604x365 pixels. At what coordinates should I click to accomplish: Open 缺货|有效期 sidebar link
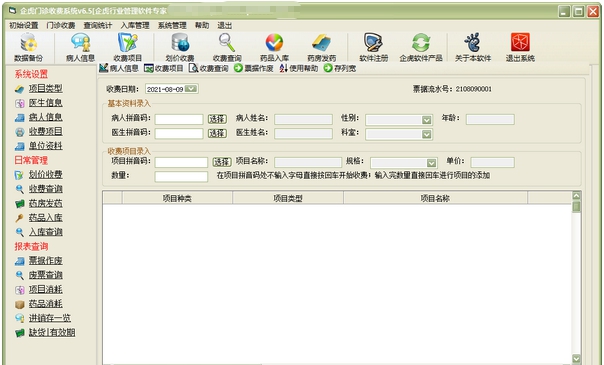52,333
